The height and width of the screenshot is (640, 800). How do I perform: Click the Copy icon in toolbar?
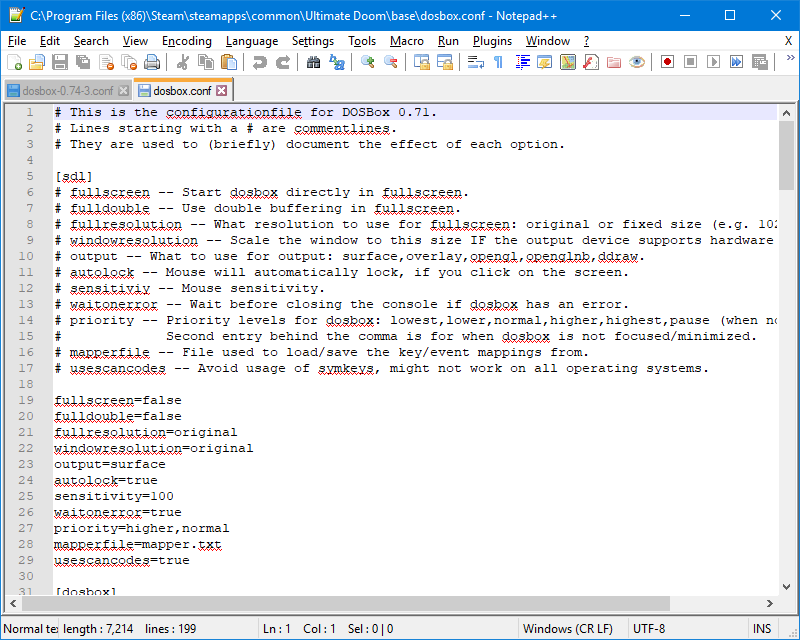pyautogui.click(x=206, y=62)
